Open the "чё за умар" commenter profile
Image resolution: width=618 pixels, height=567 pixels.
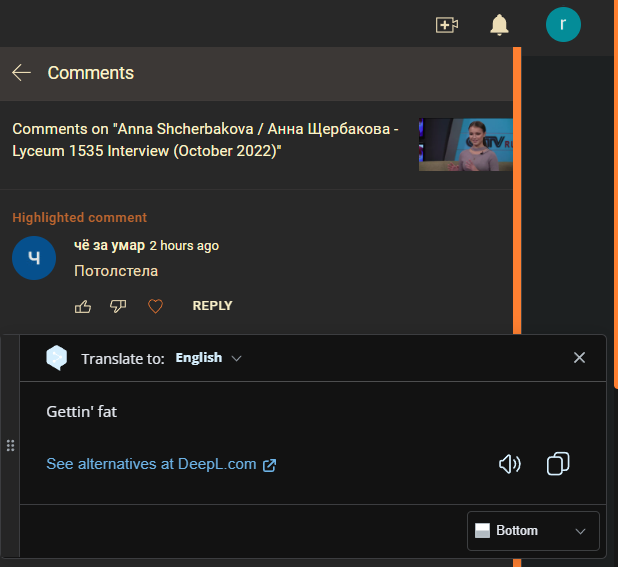click(109, 245)
